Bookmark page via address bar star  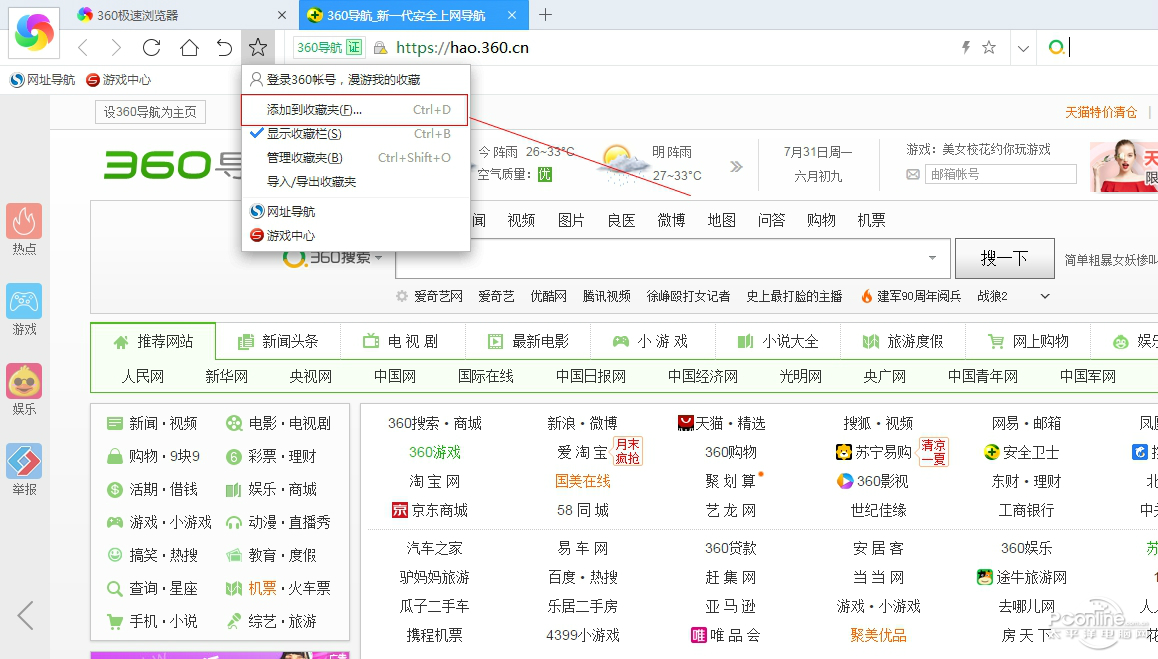(989, 48)
